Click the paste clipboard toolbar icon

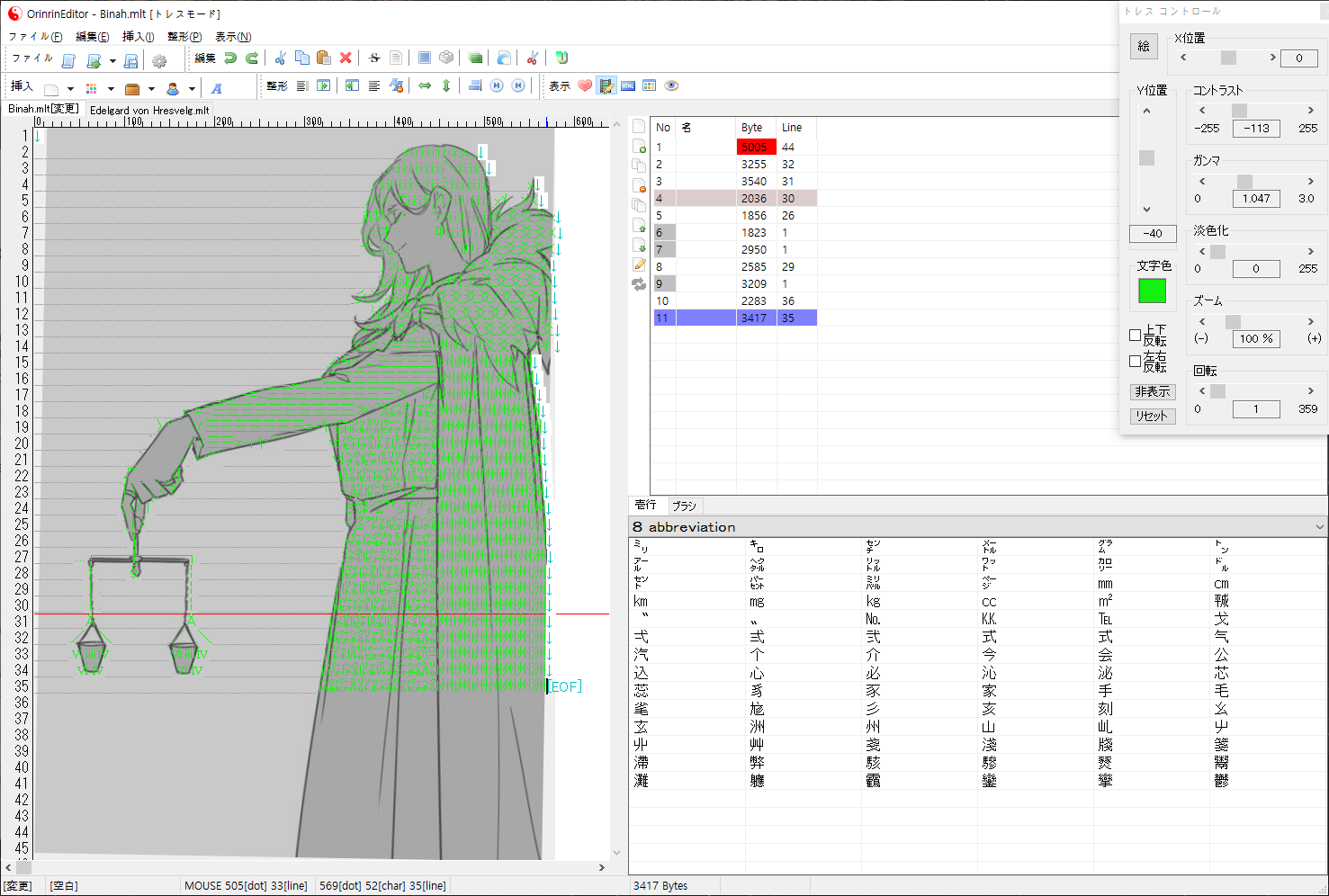point(324,58)
